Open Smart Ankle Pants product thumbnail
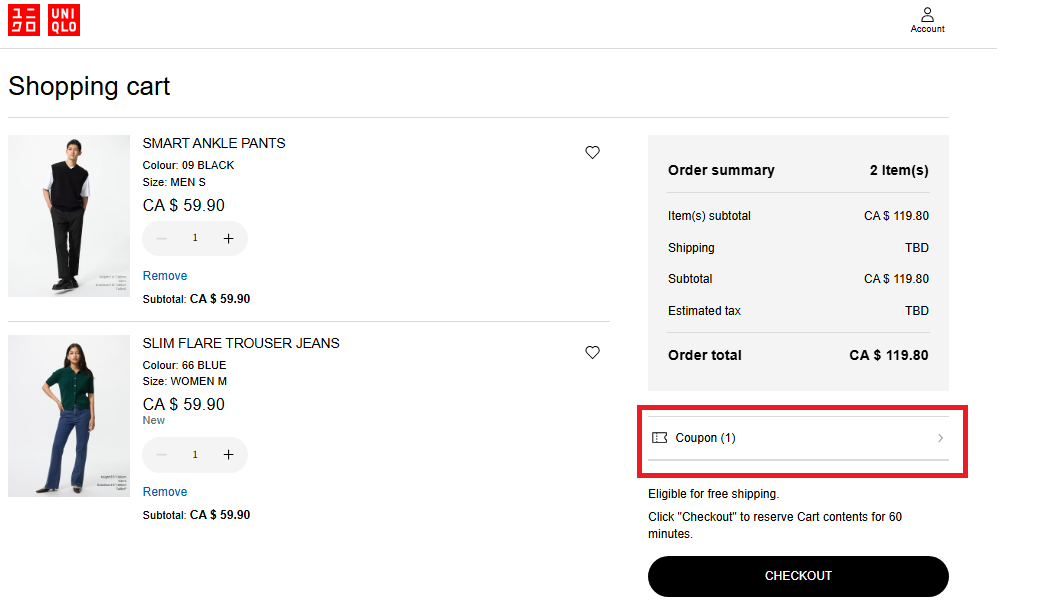Image resolution: width=1047 pixels, height=615 pixels. [69, 216]
